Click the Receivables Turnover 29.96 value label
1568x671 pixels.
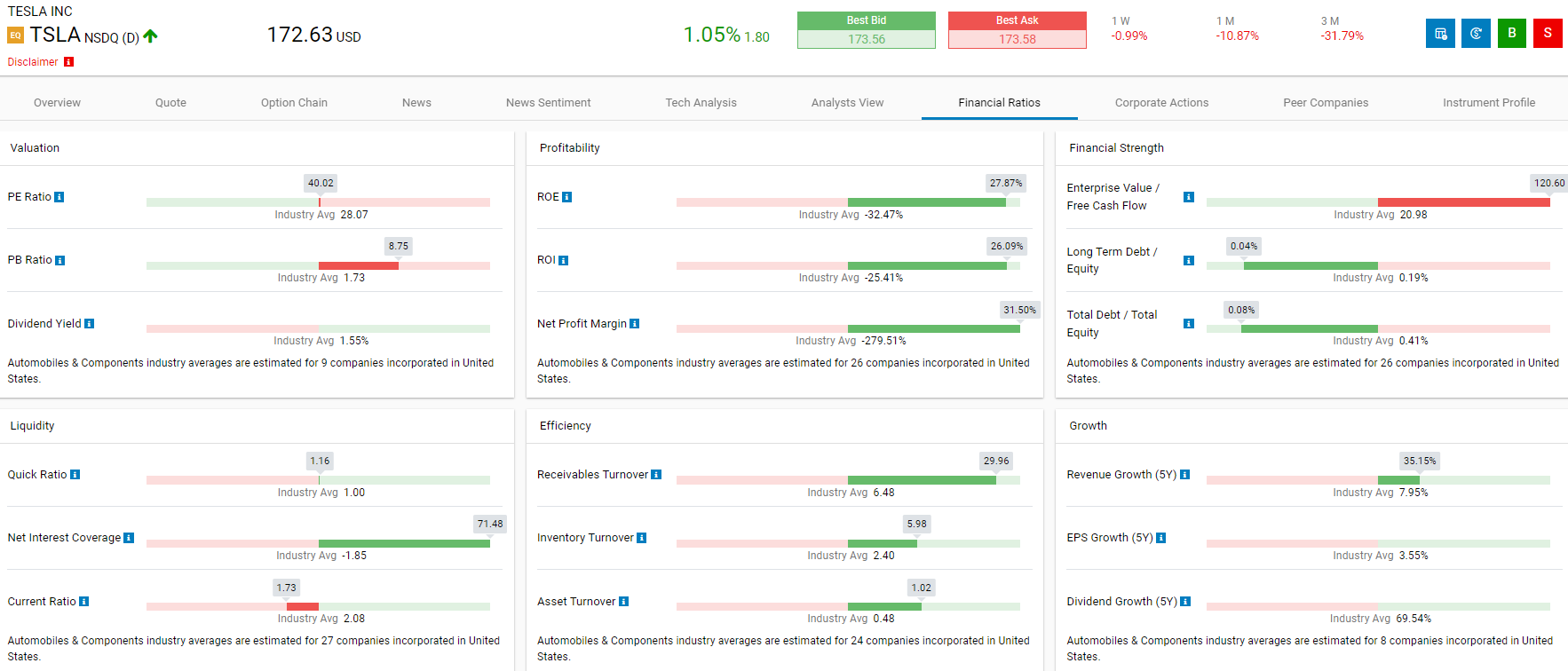(996, 461)
